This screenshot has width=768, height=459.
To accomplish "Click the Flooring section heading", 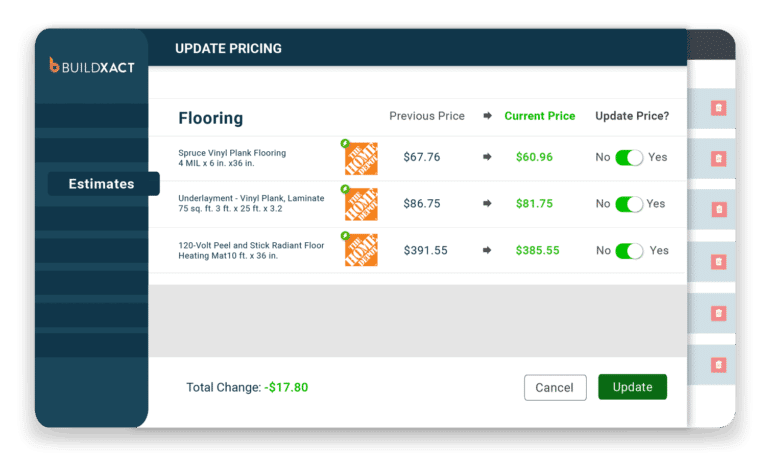I will click(x=210, y=118).
